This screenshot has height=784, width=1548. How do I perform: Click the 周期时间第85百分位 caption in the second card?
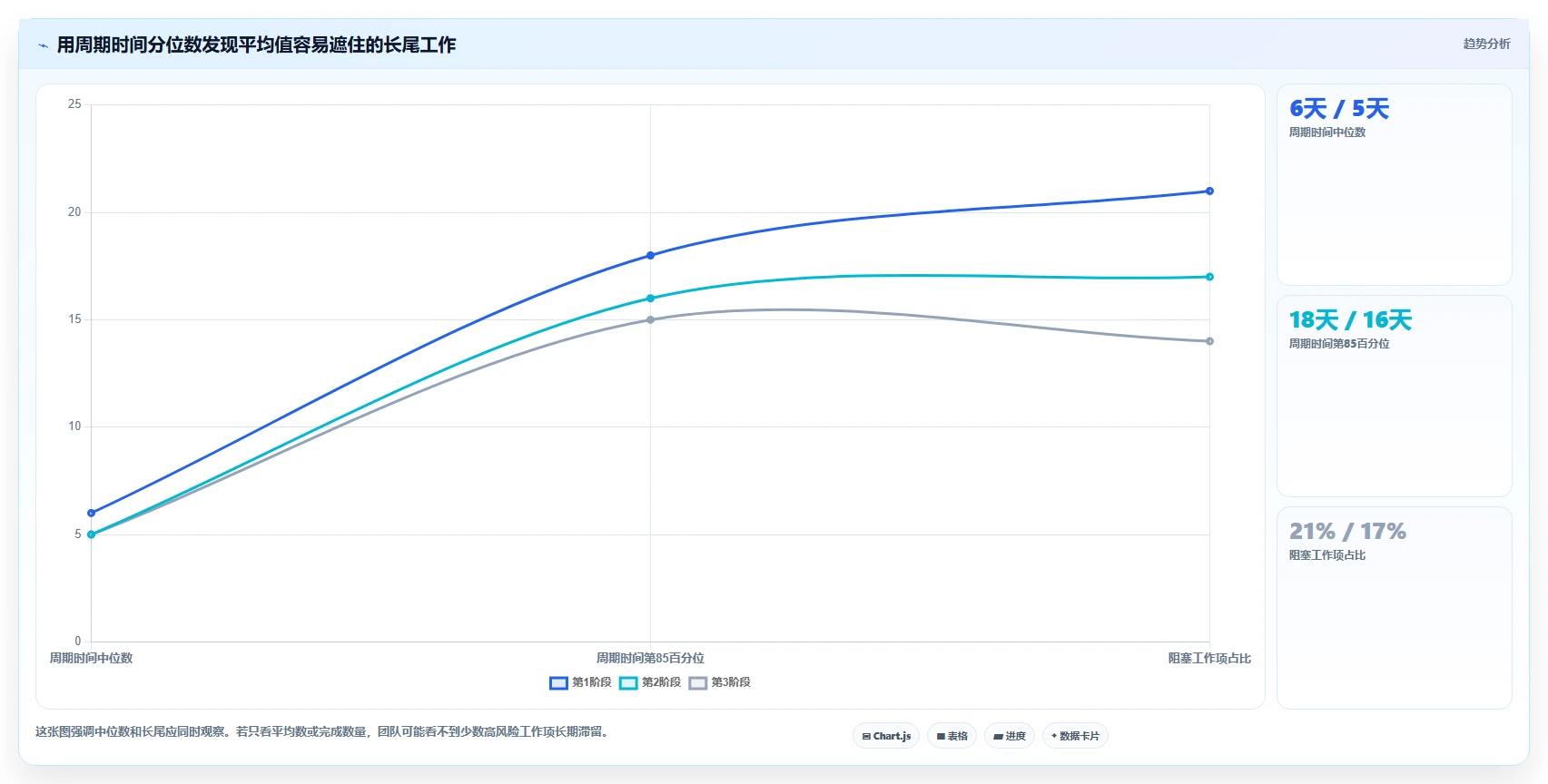click(1339, 344)
